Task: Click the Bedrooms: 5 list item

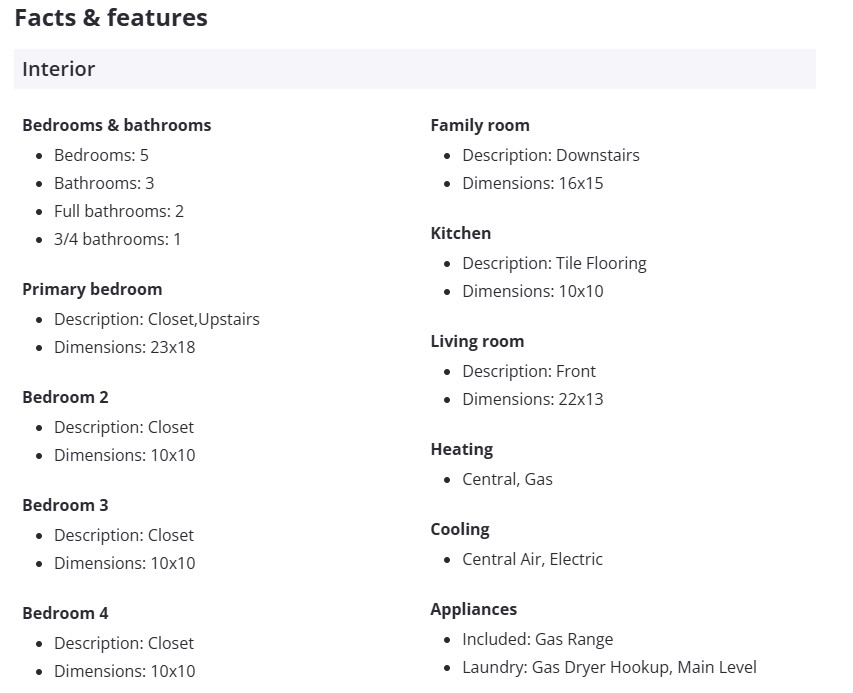Action: coord(101,155)
